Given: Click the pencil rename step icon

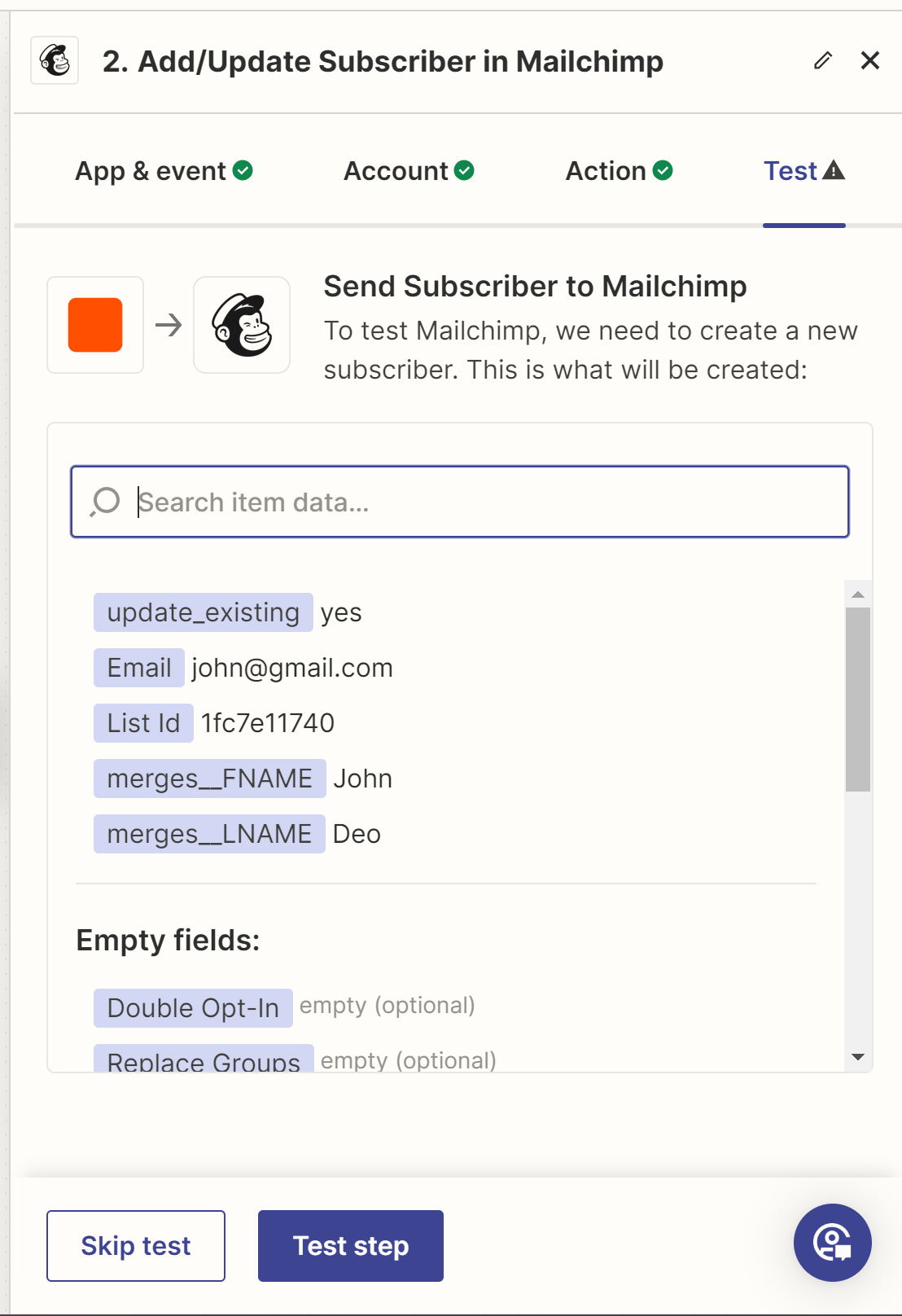Looking at the screenshot, I should click(x=823, y=60).
